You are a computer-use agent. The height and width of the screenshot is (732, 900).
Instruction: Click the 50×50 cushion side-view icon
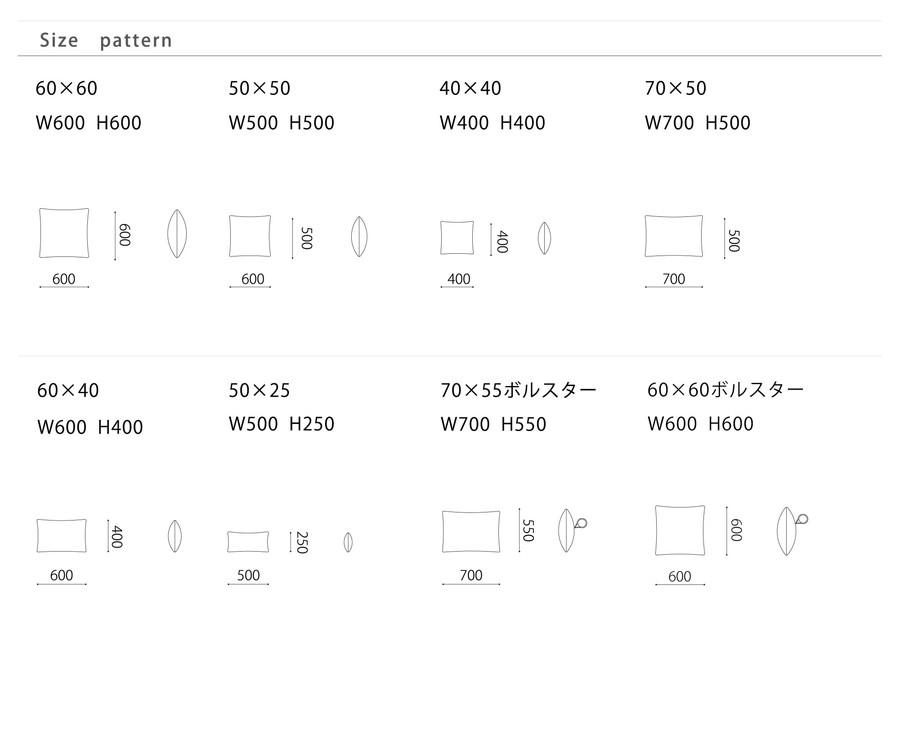click(x=359, y=236)
